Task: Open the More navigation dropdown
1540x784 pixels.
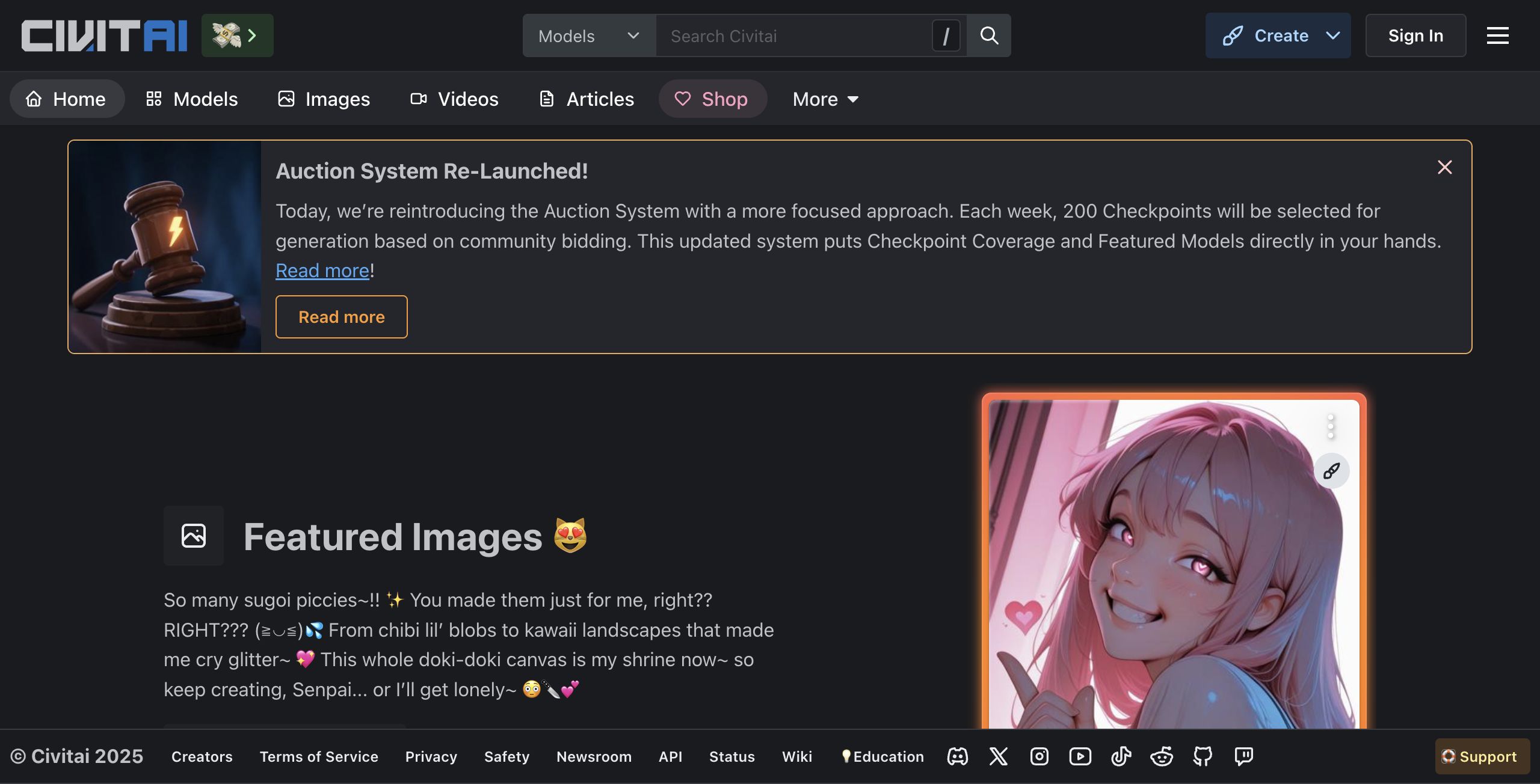Action: (825, 99)
